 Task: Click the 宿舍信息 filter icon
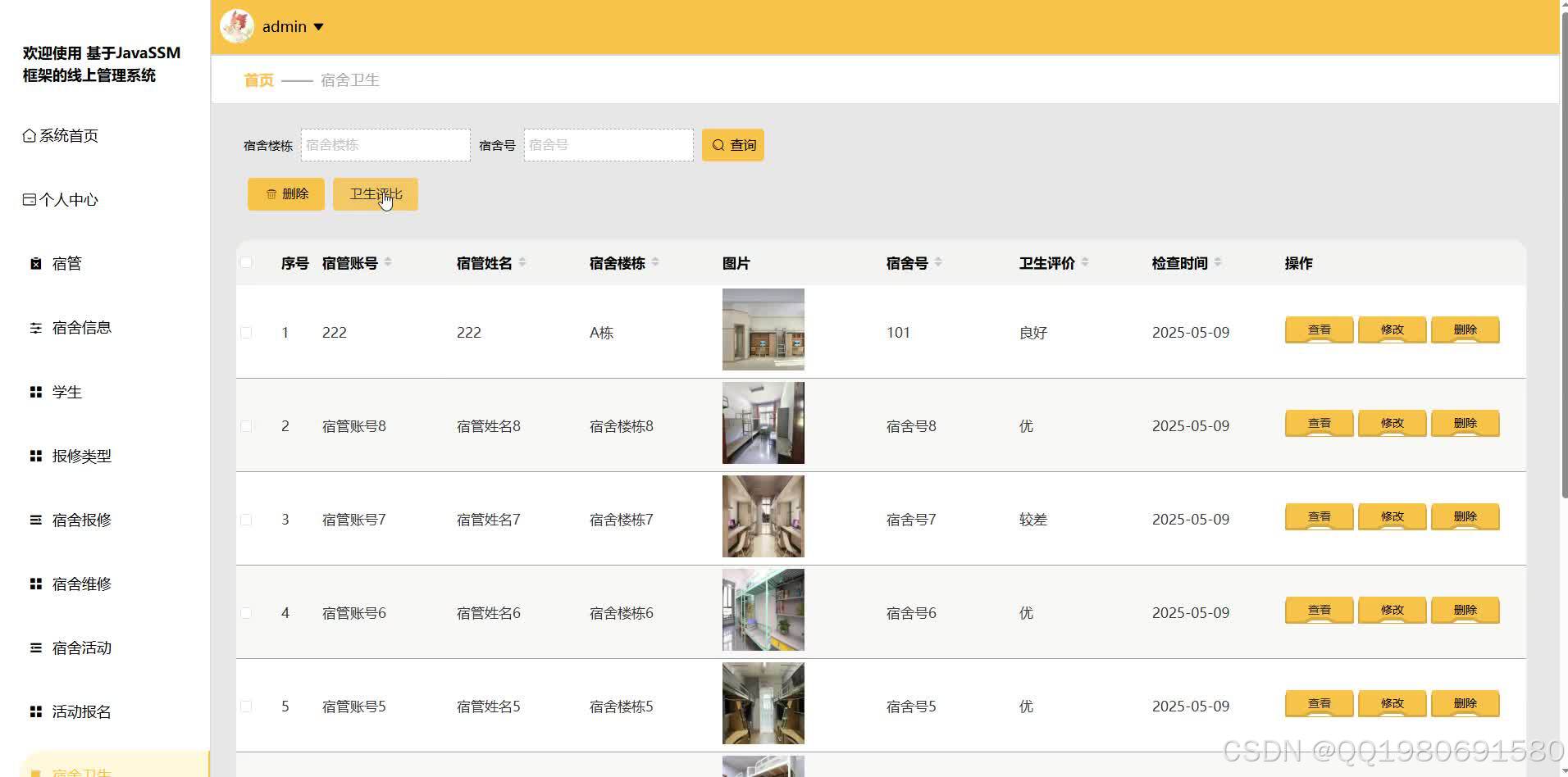(35, 327)
